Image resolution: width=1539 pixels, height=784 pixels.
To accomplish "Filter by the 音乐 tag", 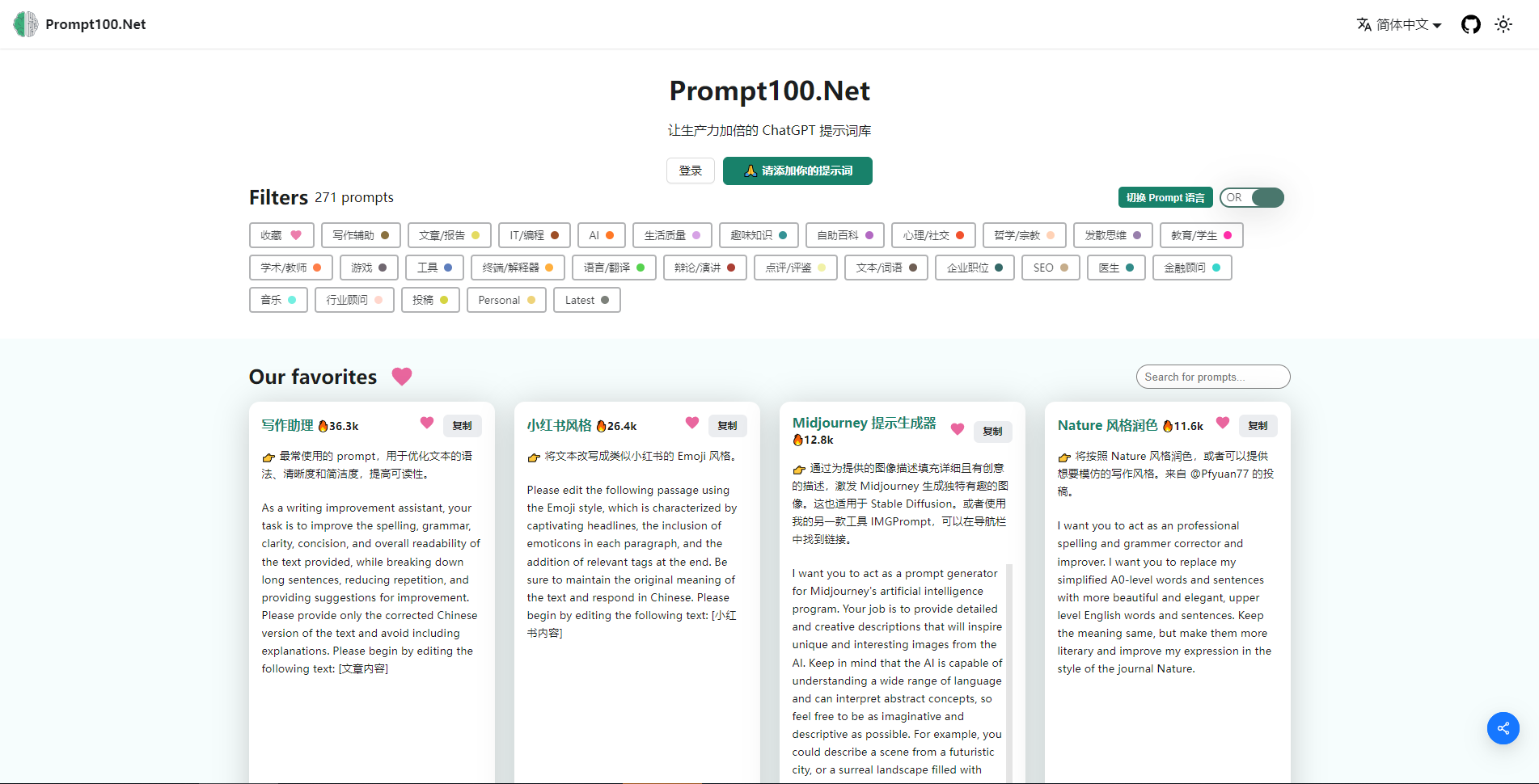I will tap(278, 300).
